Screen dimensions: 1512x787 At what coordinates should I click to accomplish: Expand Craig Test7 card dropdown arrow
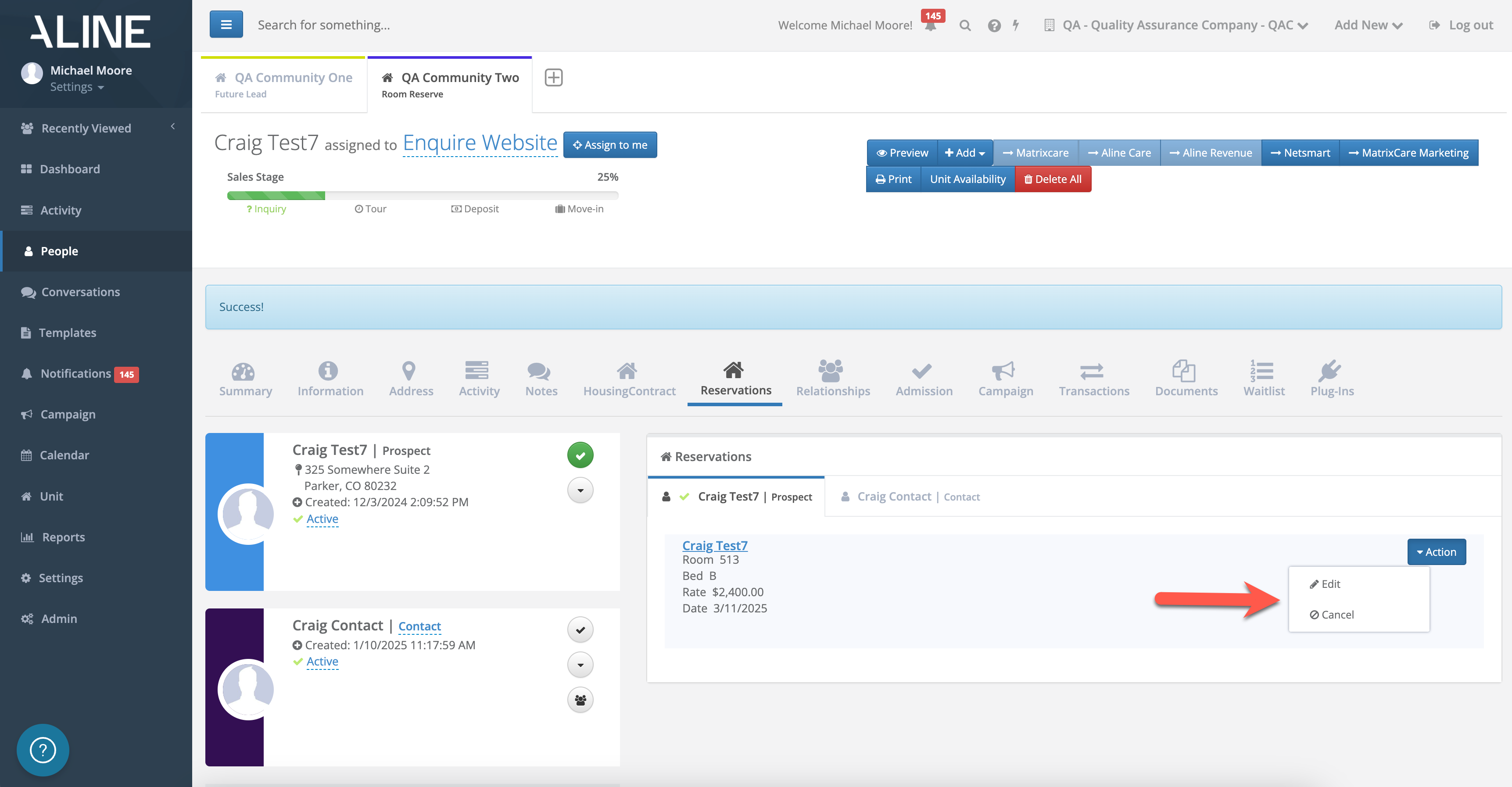pos(580,490)
